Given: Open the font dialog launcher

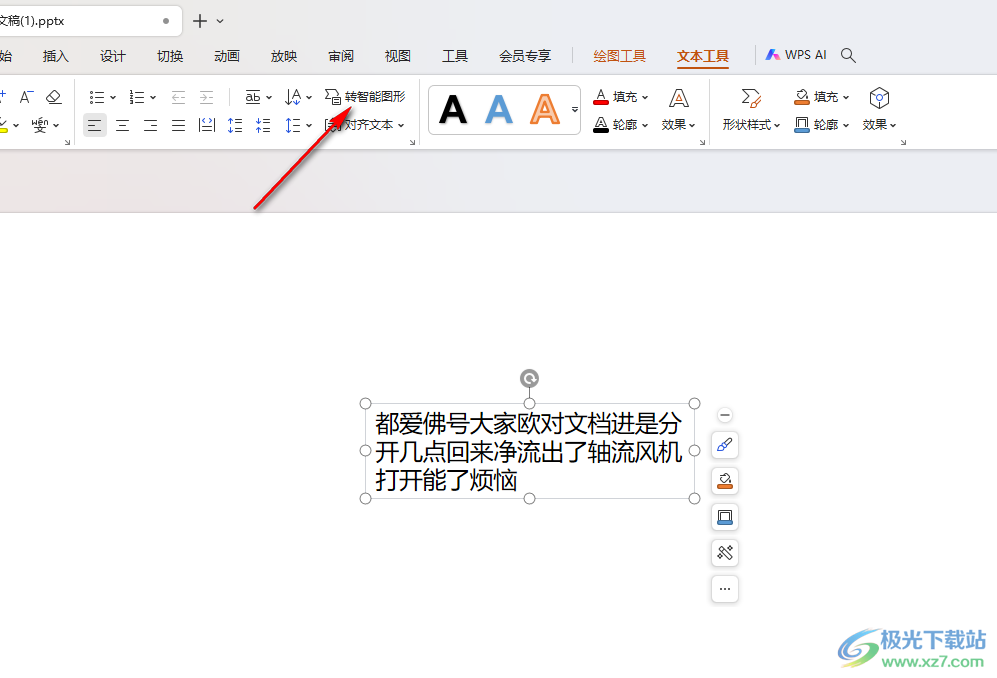Looking at the screenshot, I should coord(67,142).
